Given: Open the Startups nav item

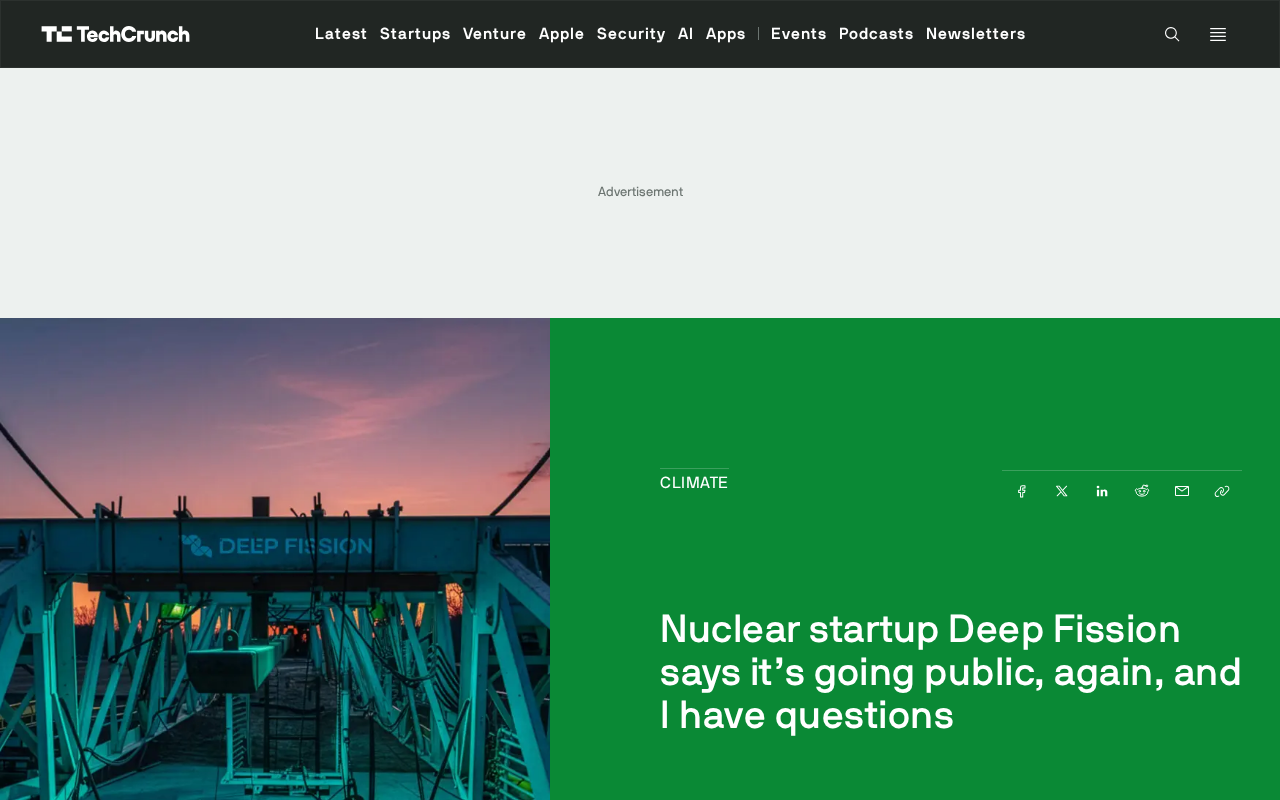Looking at the screenshot, I should coord(415,34).
